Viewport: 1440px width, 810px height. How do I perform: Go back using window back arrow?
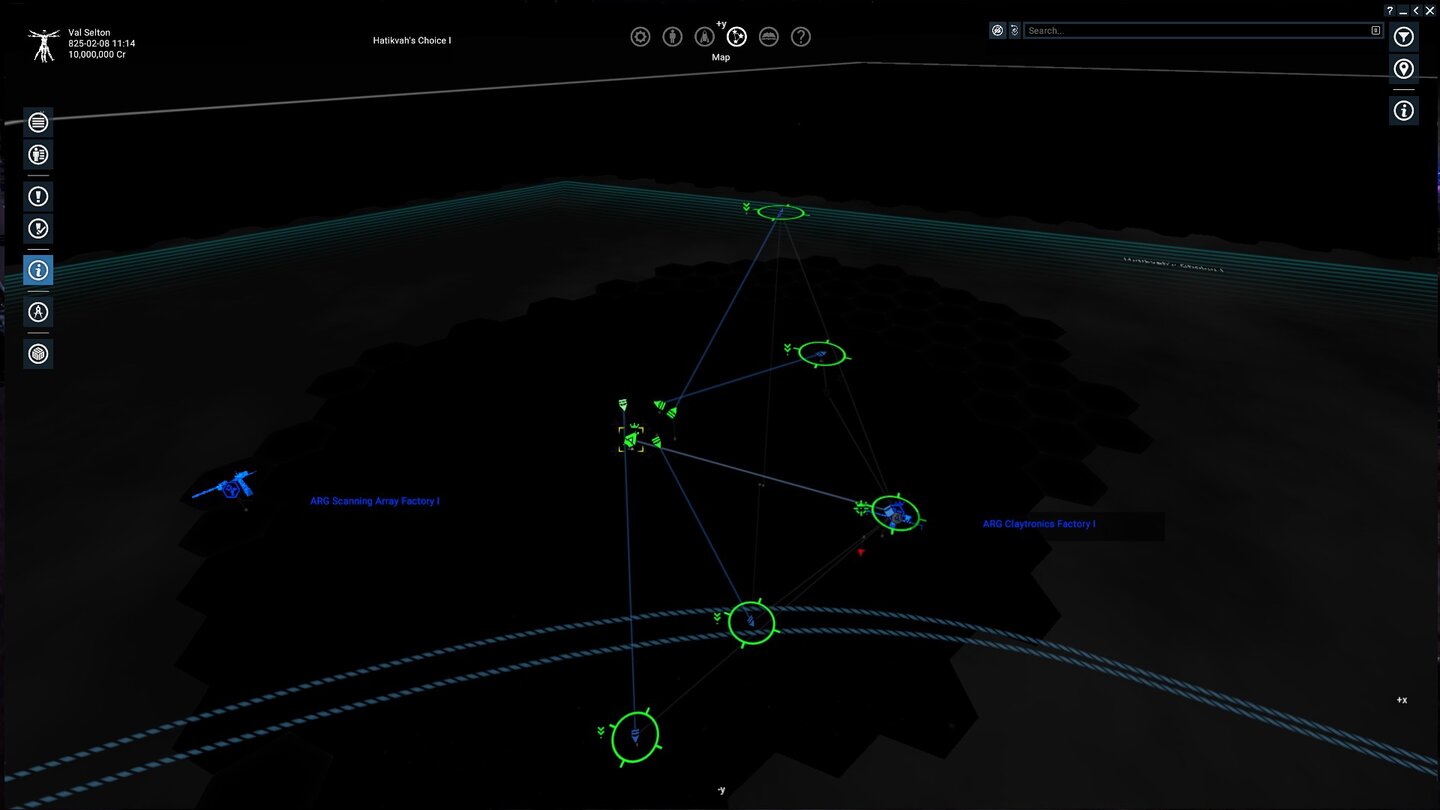1416,10
